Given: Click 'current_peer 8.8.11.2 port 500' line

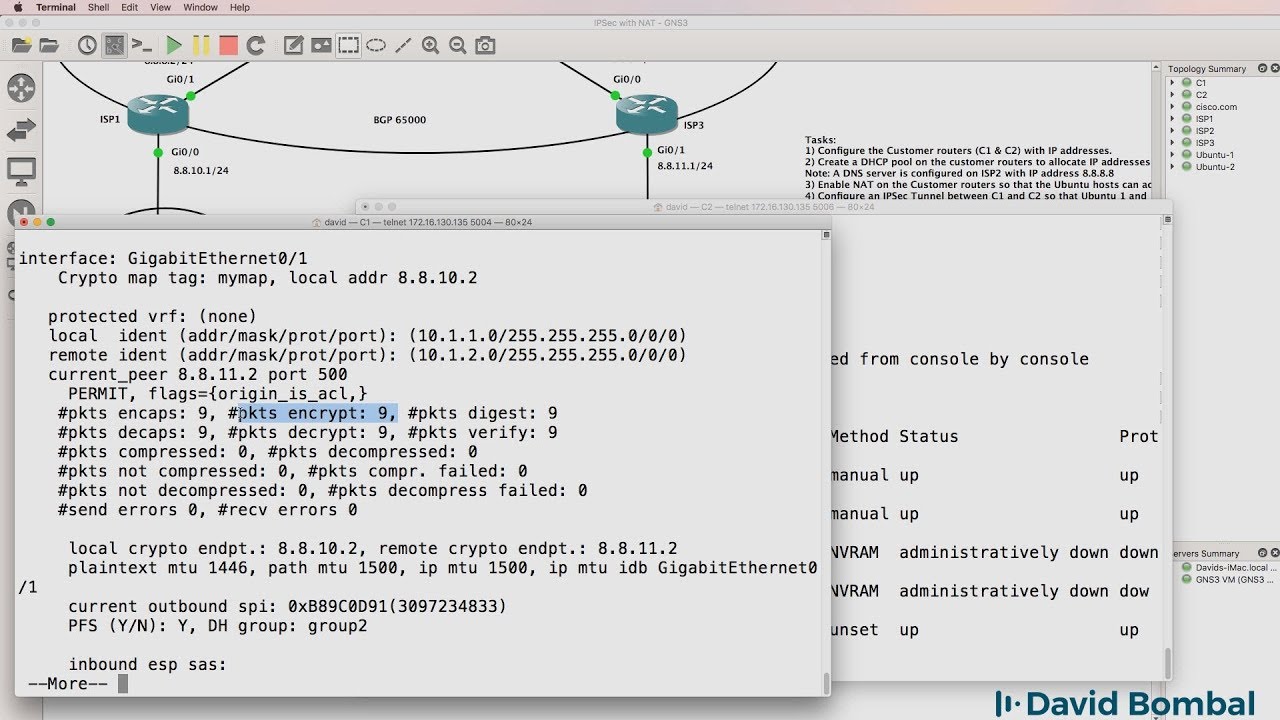Looking at the screenshot, I should click(x=198, y=375).
